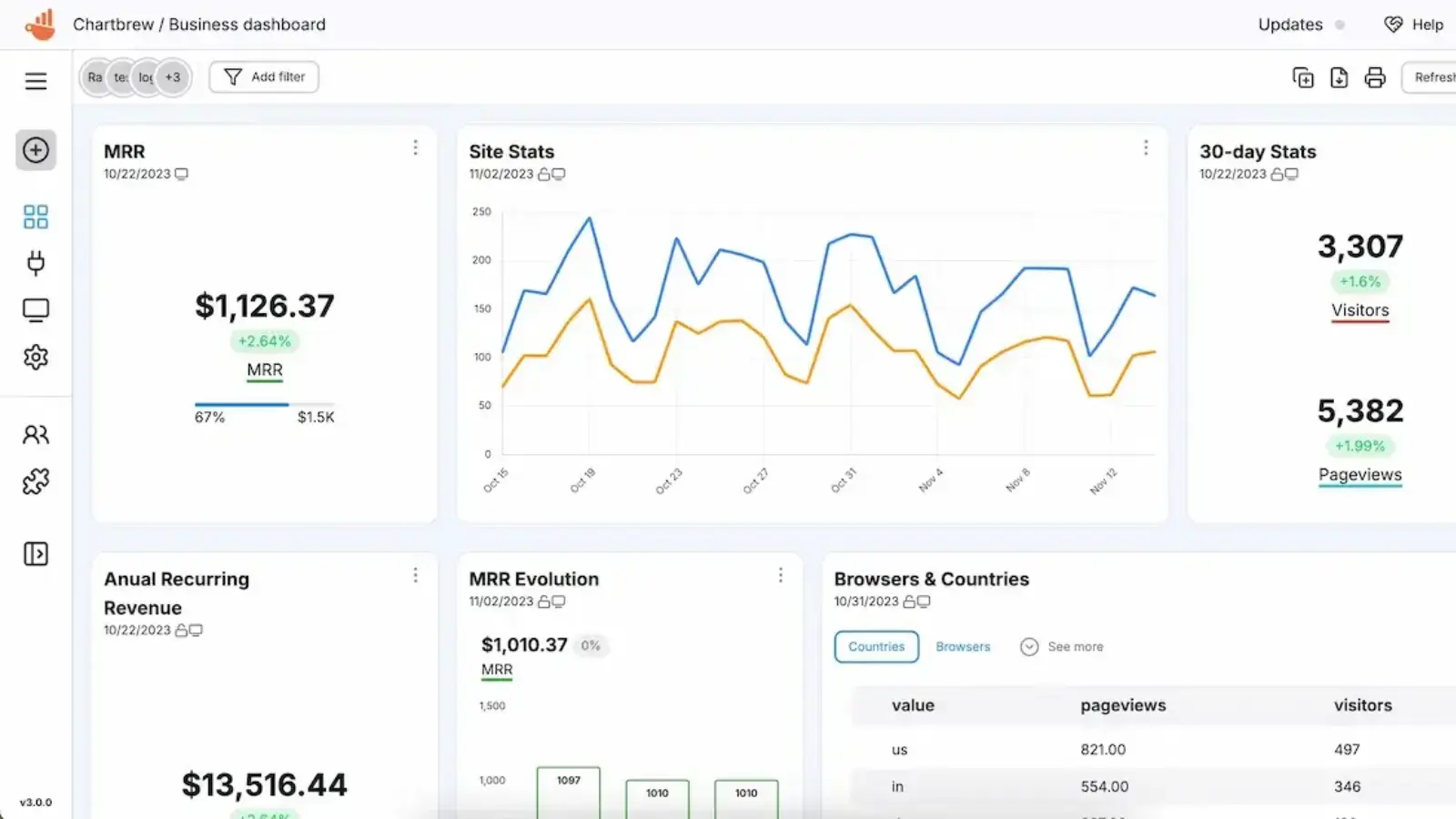
Task: Open the hamburger menu at top left
Action: [x=35, y=80]
